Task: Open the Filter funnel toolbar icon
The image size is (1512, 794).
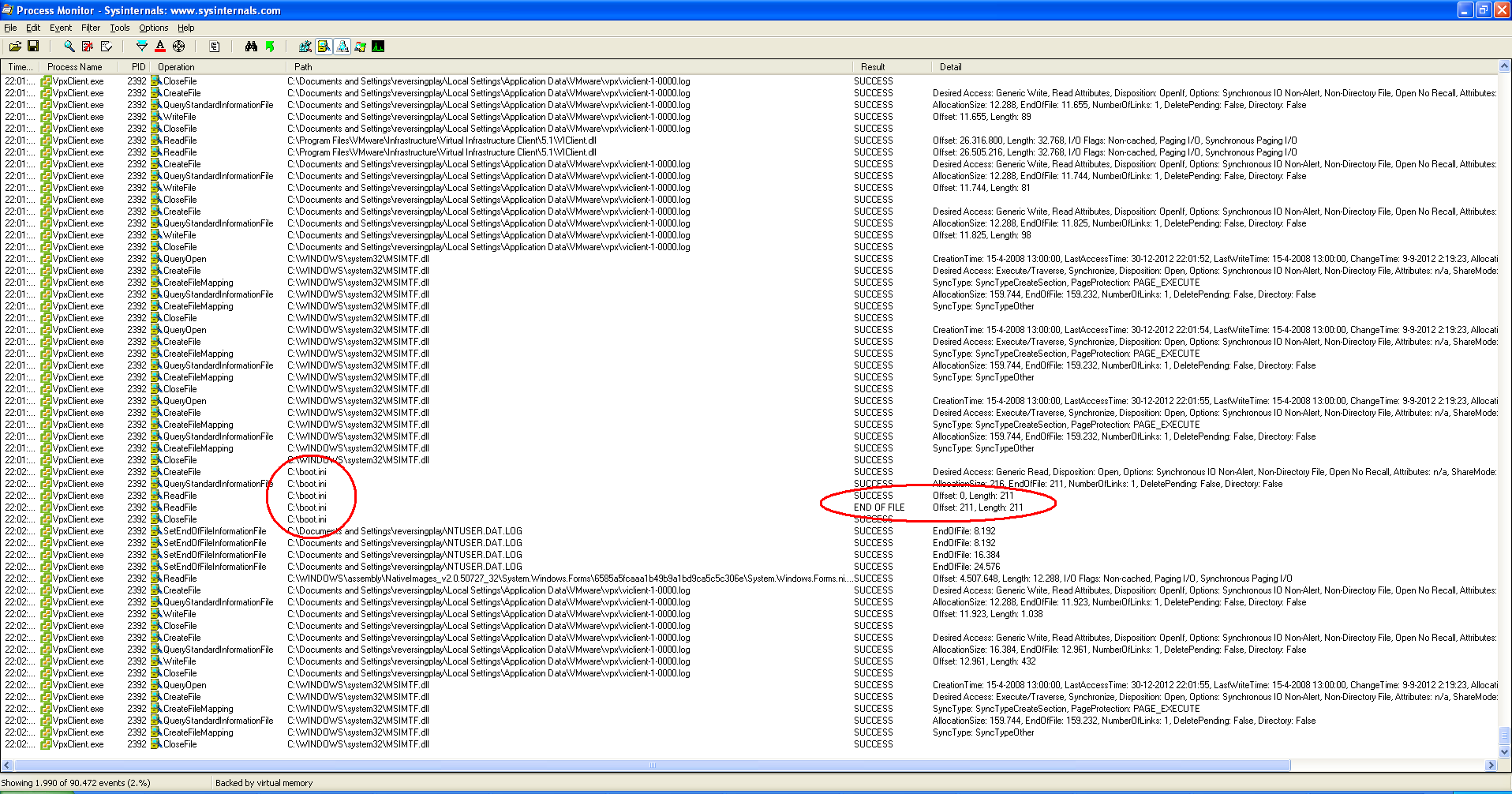Action: pyautogui.click(x=142, y=47)
